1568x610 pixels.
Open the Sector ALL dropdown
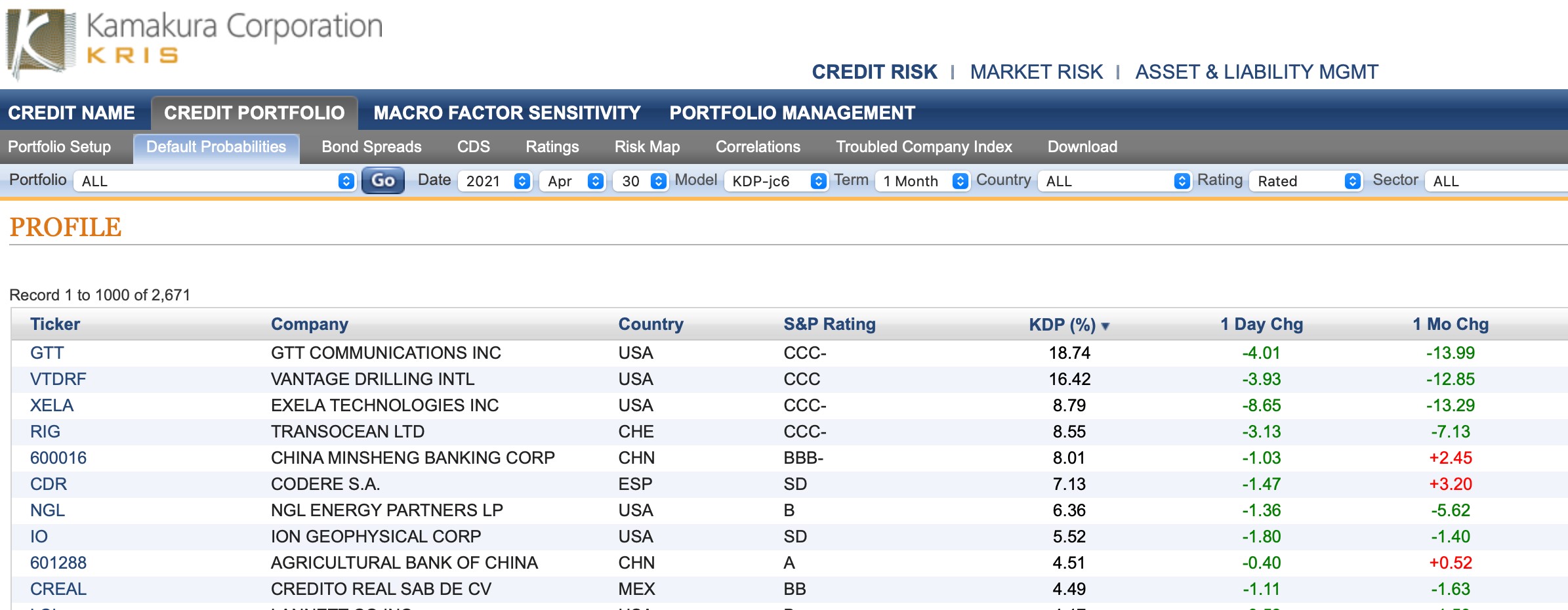1496,181
